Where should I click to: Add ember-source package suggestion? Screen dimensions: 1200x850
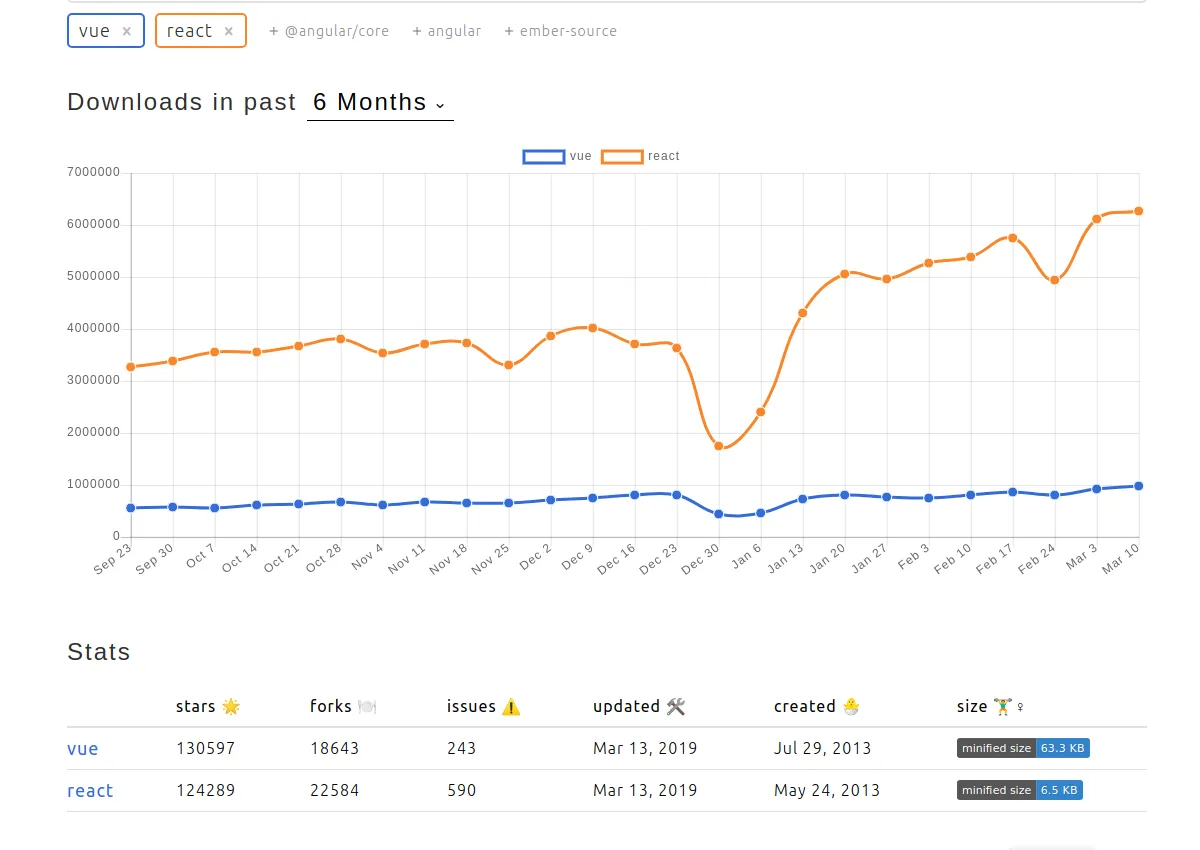pyautogui.click(x=560, y=31)
